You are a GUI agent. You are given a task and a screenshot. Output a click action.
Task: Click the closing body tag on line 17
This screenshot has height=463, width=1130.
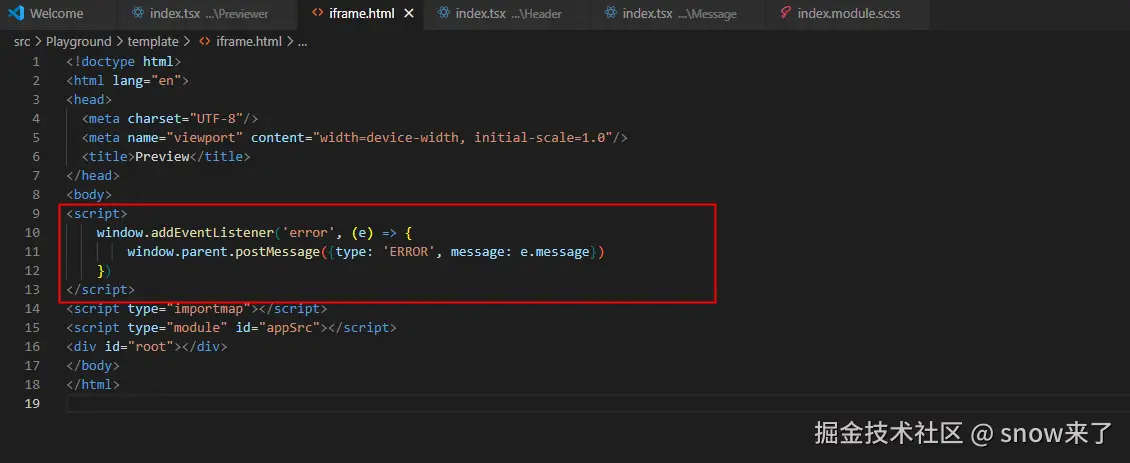[x=93, y=366]
